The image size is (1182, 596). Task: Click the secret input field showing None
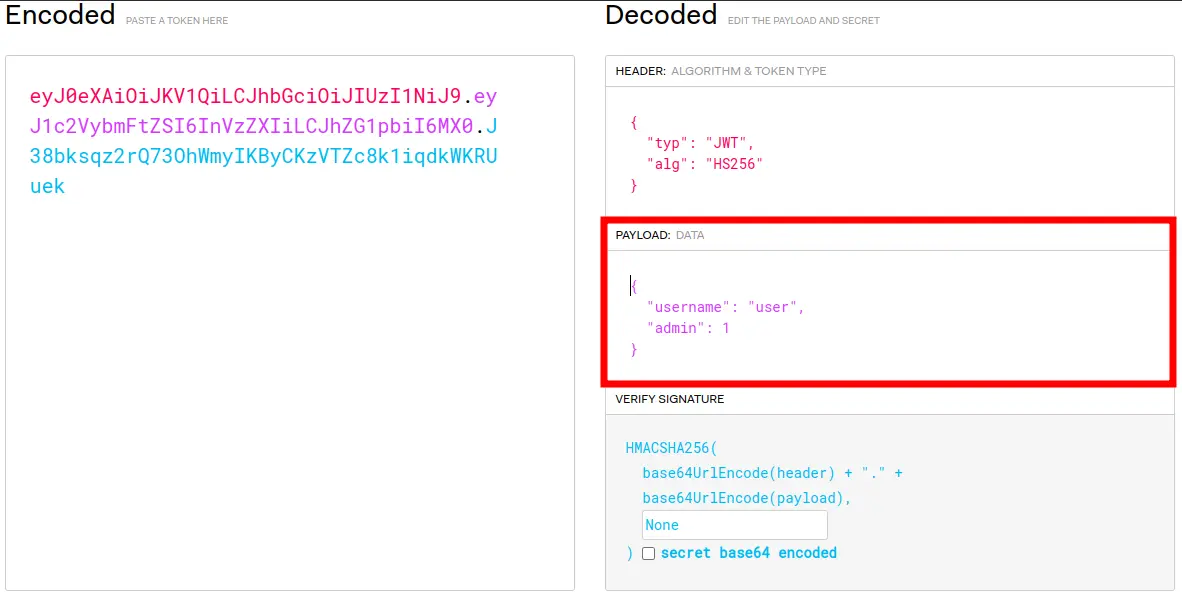click(734, 525)
